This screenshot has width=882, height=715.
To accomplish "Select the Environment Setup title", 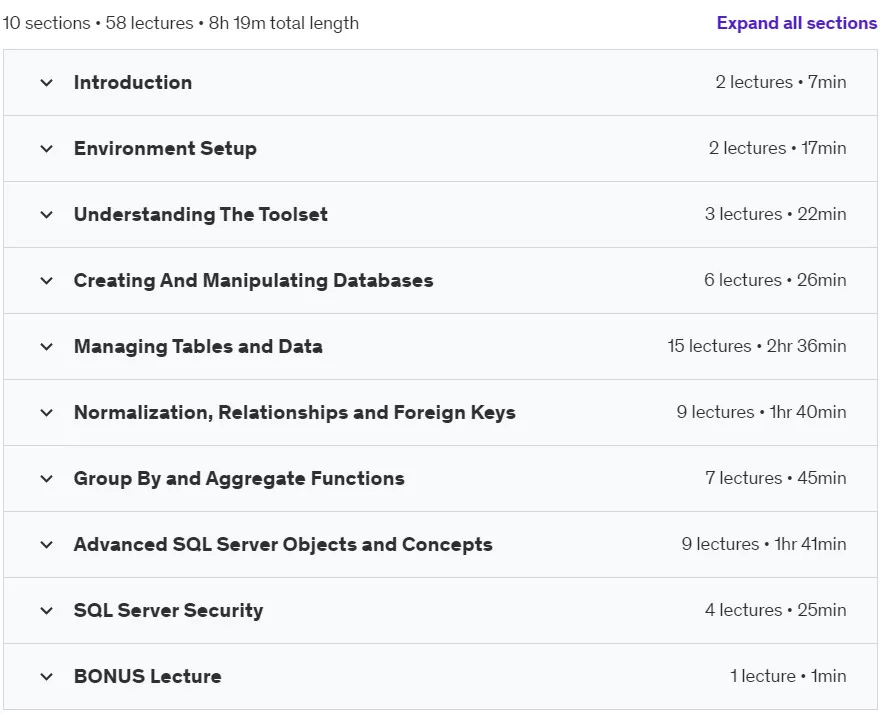I will click(x=165, y=149).
